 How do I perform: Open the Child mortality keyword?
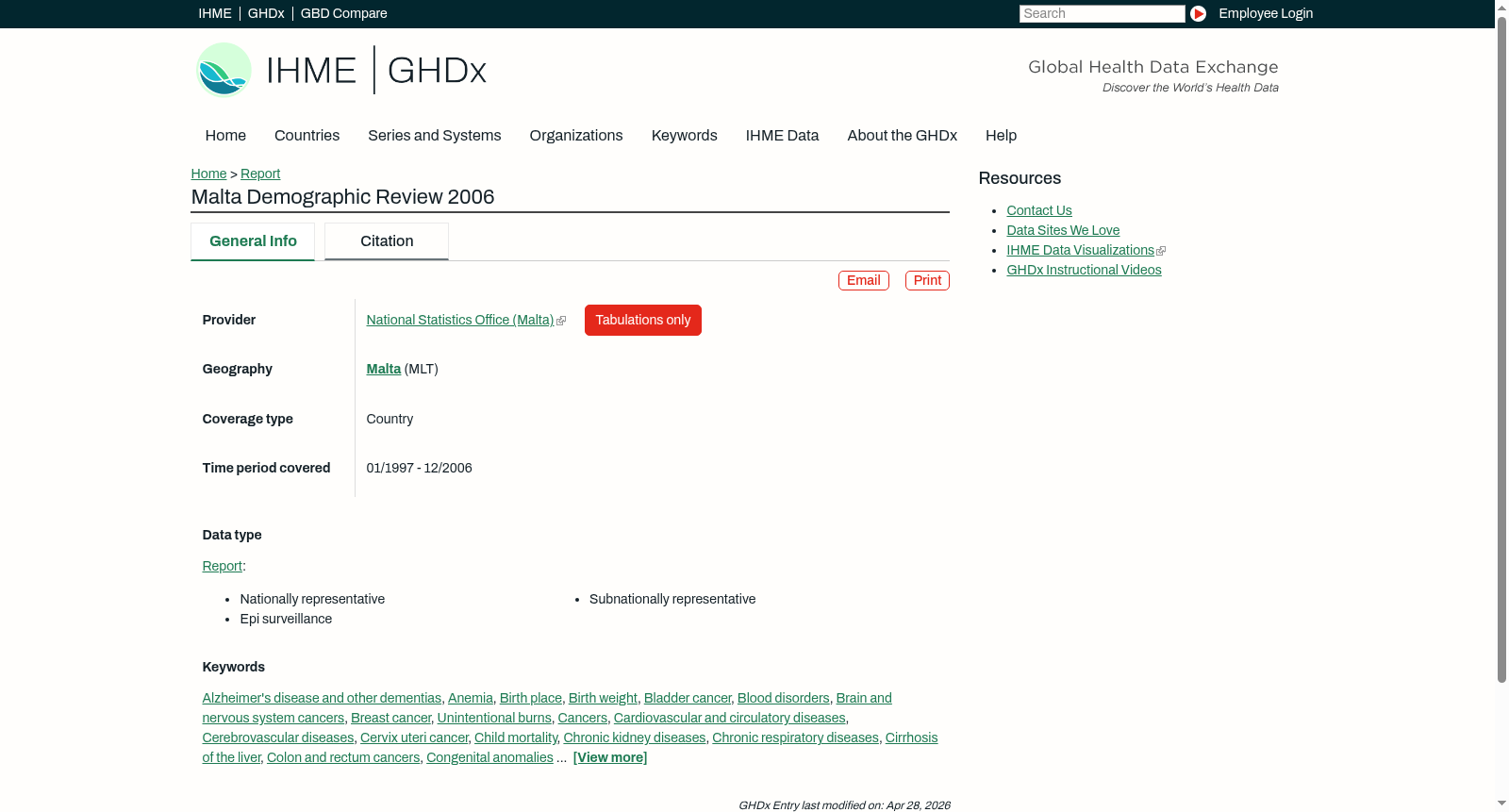(x=516, y=737)
